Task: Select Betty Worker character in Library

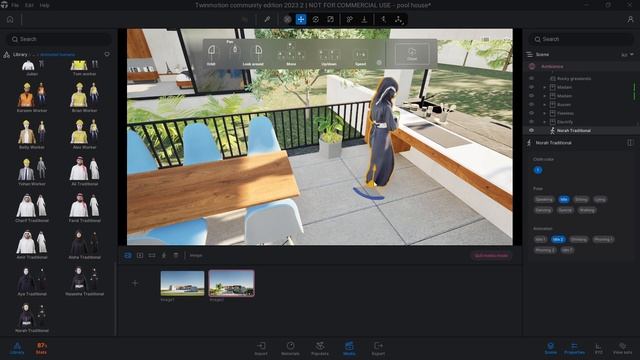Action: click(32, 134)
